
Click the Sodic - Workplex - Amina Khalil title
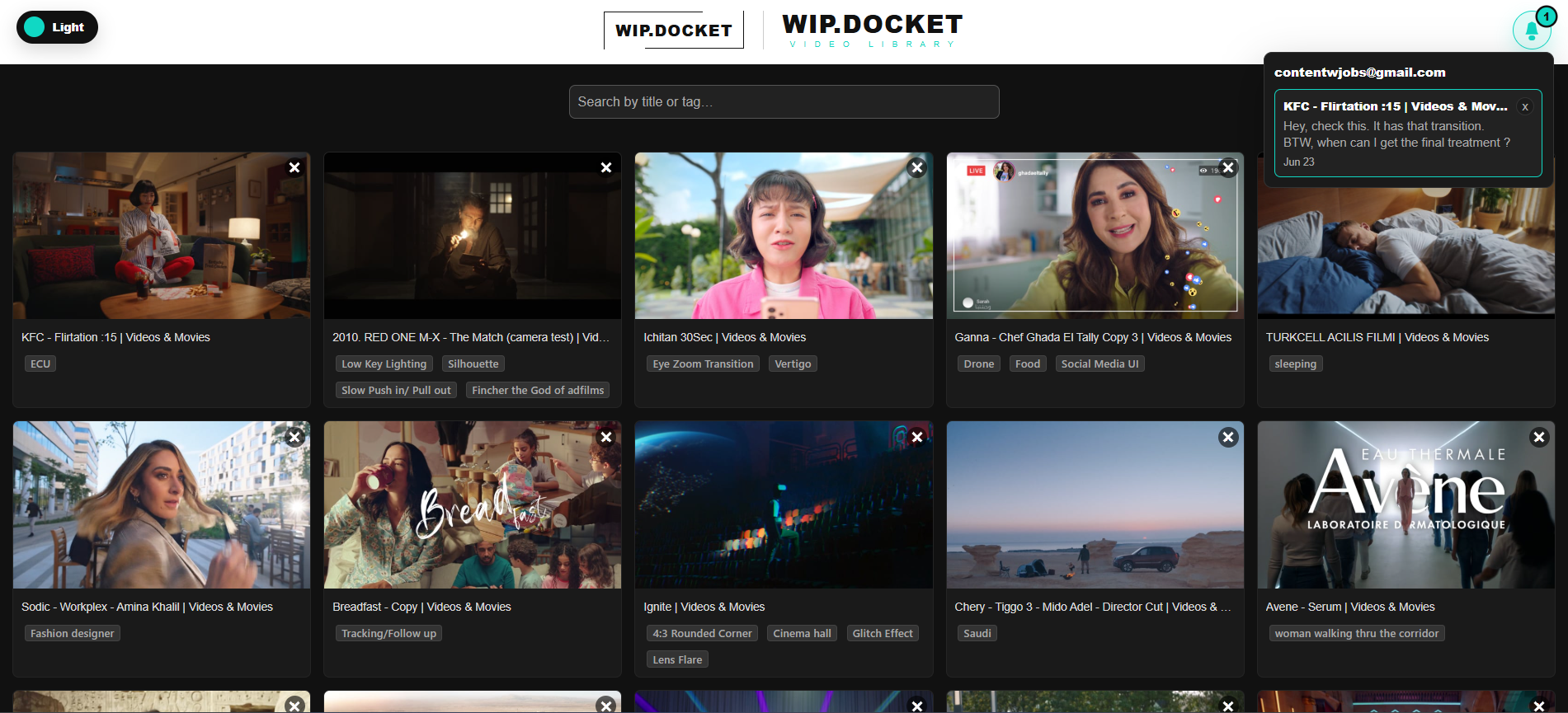(x=147, y=607)
